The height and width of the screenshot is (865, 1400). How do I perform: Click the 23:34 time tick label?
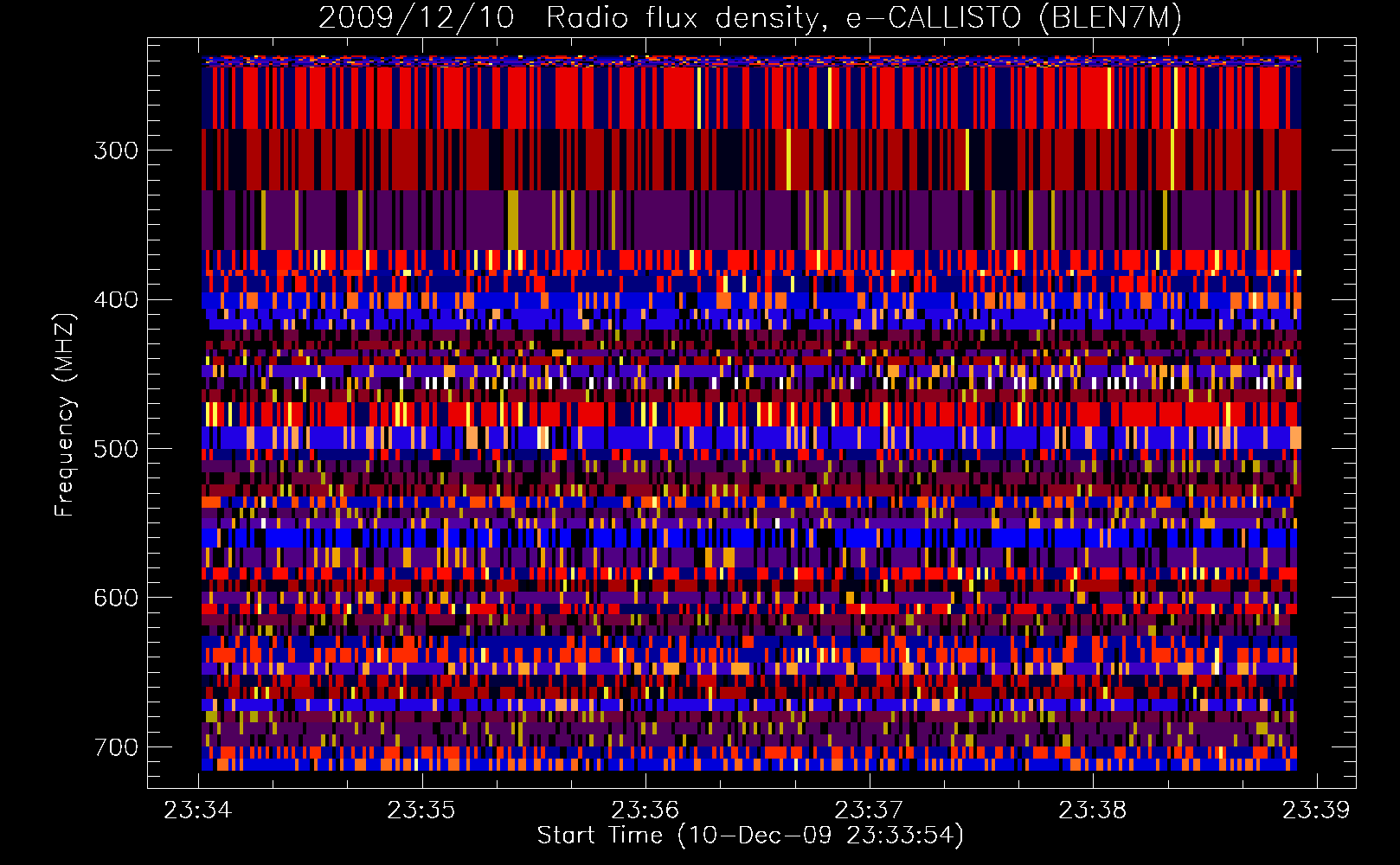(x=199, y=810)
